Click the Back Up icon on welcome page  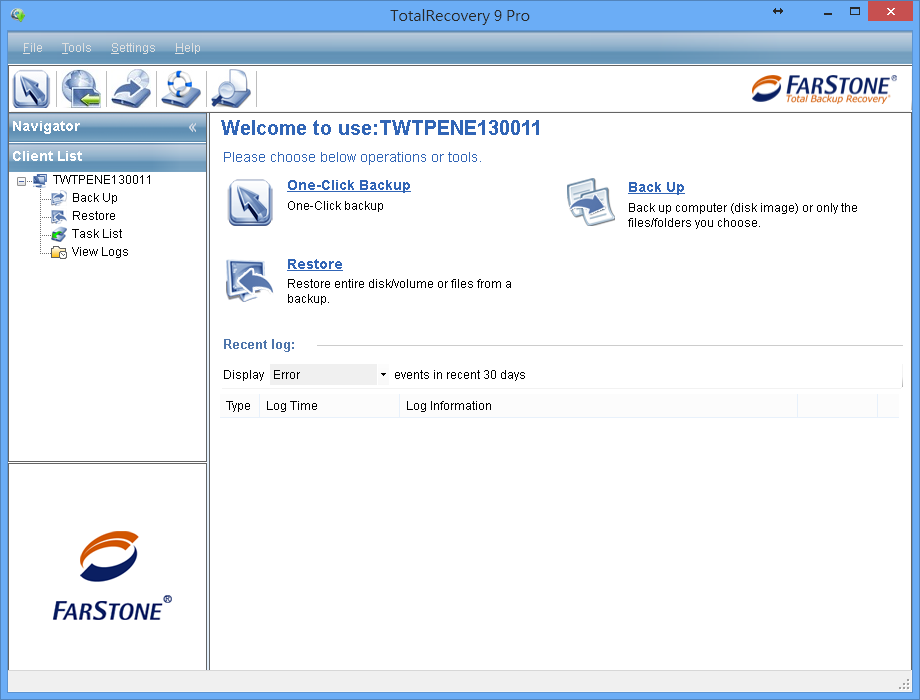pyautogui.click(x=590, y=202)
